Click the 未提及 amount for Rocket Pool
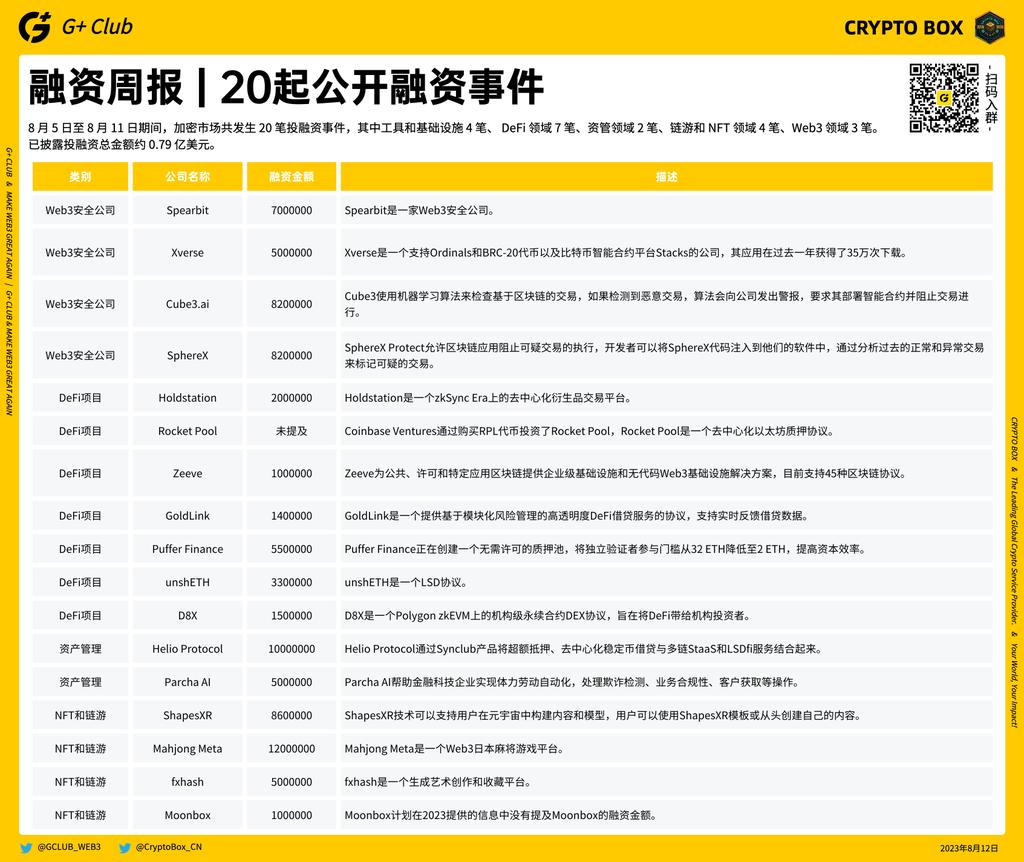 (291, 431)
